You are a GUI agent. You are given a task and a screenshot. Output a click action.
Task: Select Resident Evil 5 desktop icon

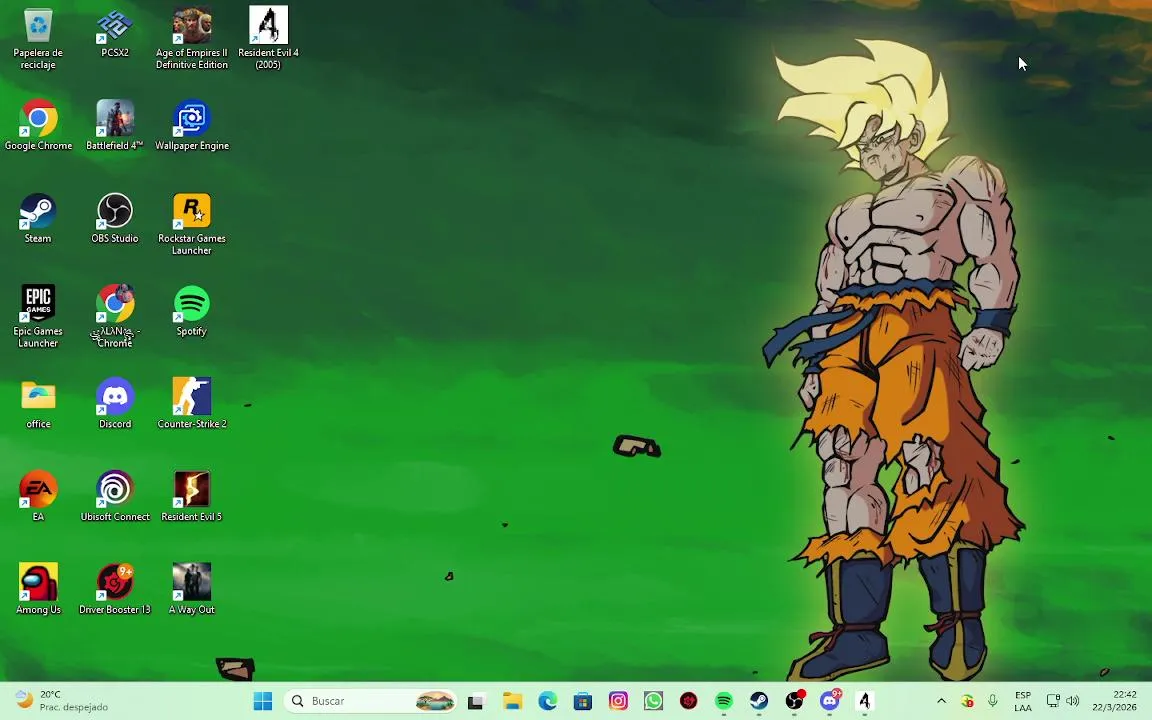click(192, 496)
